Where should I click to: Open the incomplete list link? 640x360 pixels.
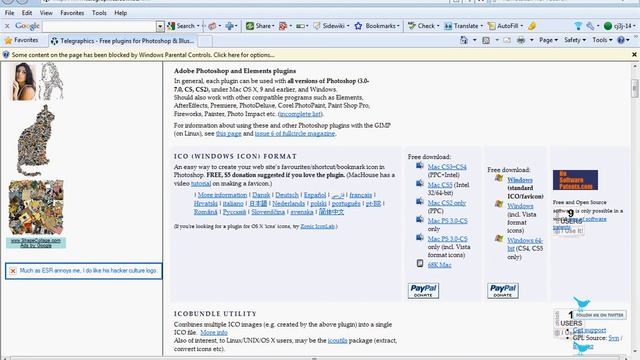(x=301, y=114)
